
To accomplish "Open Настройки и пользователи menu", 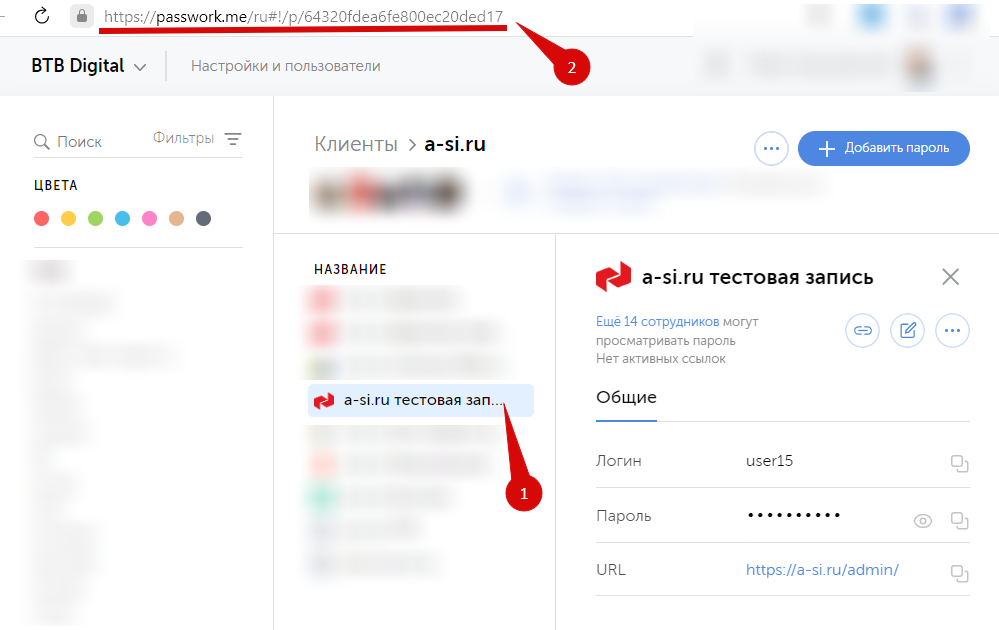I will pyautogui.click(x=285, y=66).
